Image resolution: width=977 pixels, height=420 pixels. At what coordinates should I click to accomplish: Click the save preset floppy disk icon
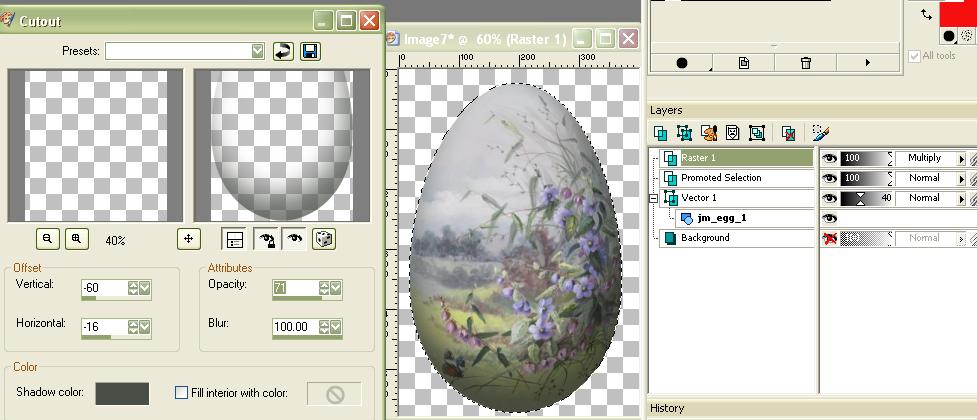[x=310, y=51]
